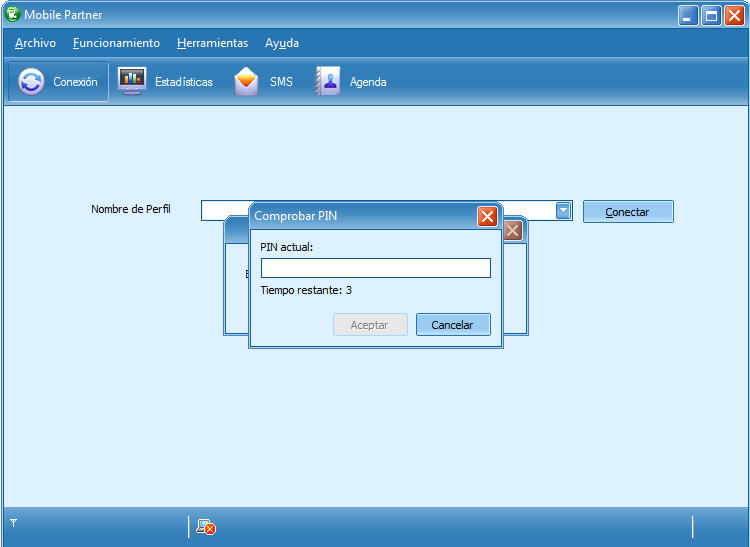The height and width of the screenshot is (547, 750).
Task: Click the signal strength icon in status bar
Action: pos(14,523)
